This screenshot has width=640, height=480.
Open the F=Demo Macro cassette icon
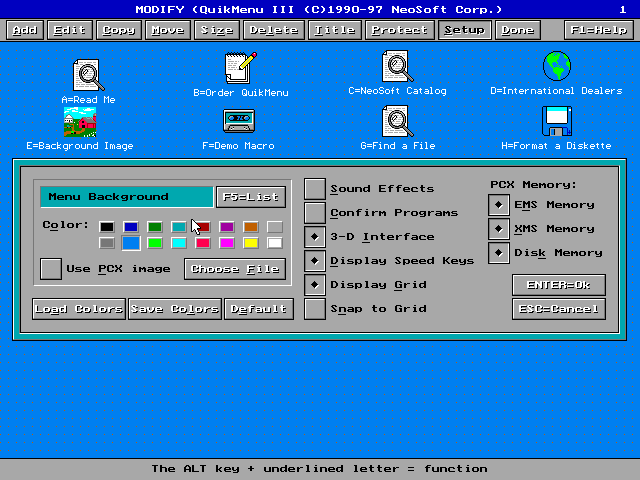pos(239,121)
